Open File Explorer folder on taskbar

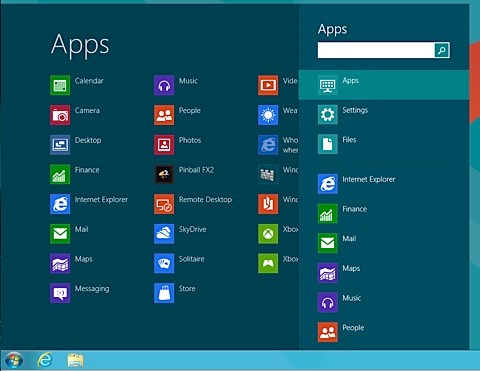coord(76,360)
